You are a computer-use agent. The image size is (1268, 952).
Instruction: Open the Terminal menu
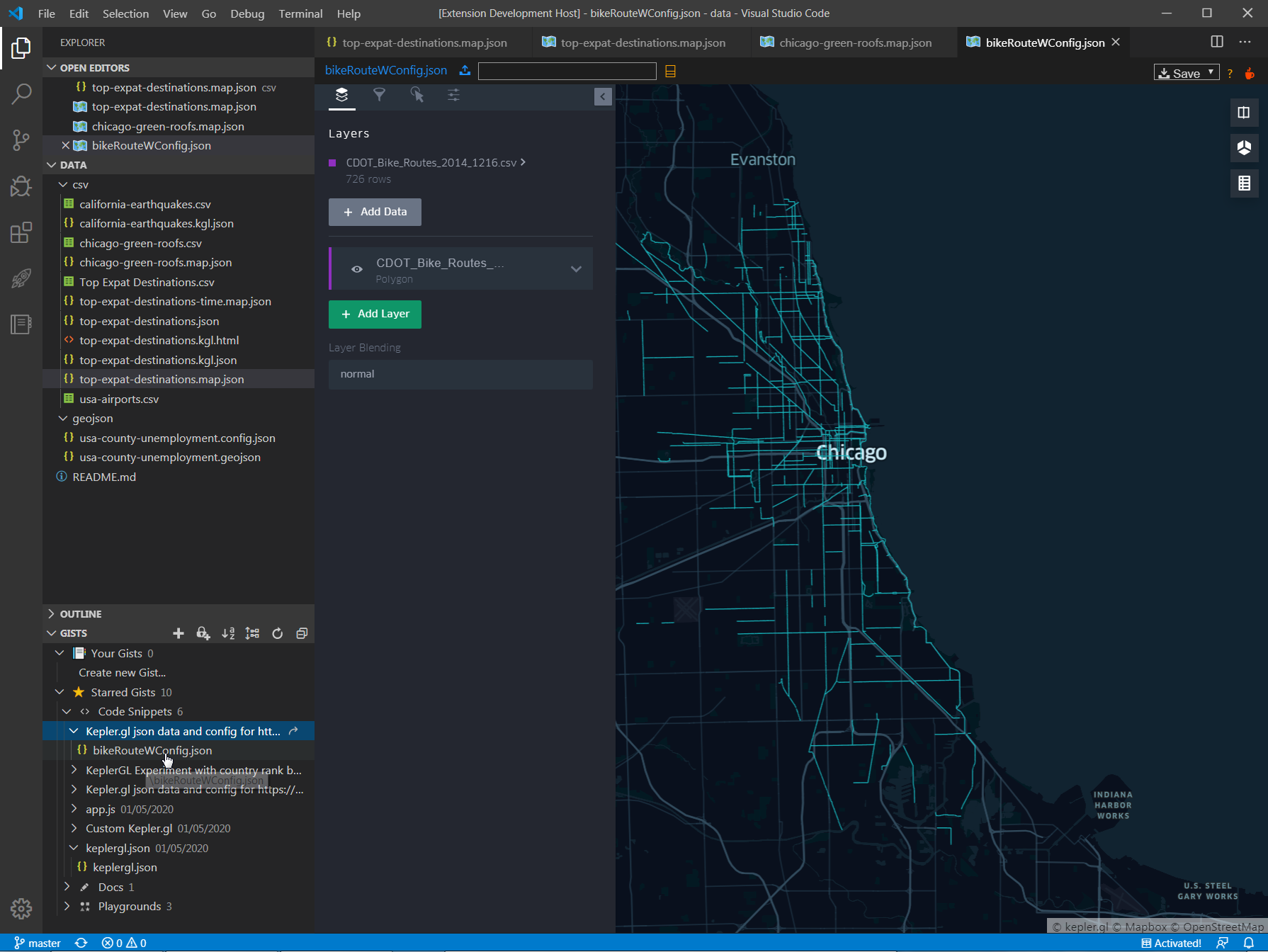(x=300, y=13)
